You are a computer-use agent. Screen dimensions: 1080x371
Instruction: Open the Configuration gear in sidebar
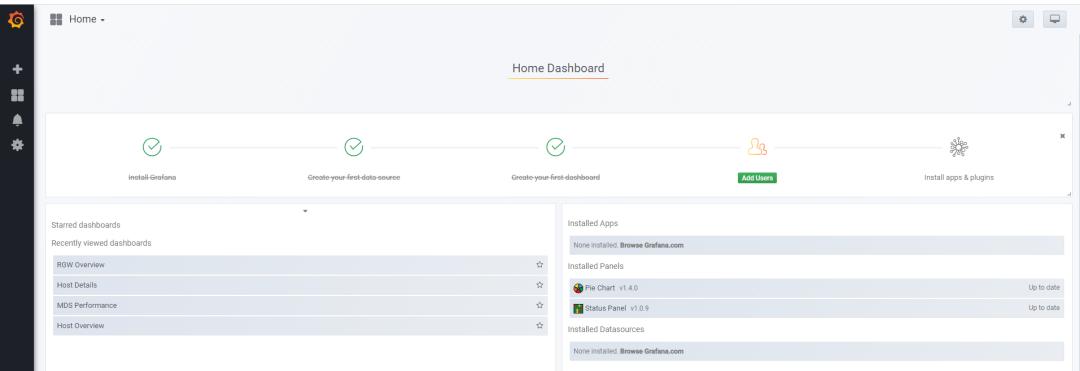pos(17,145)
